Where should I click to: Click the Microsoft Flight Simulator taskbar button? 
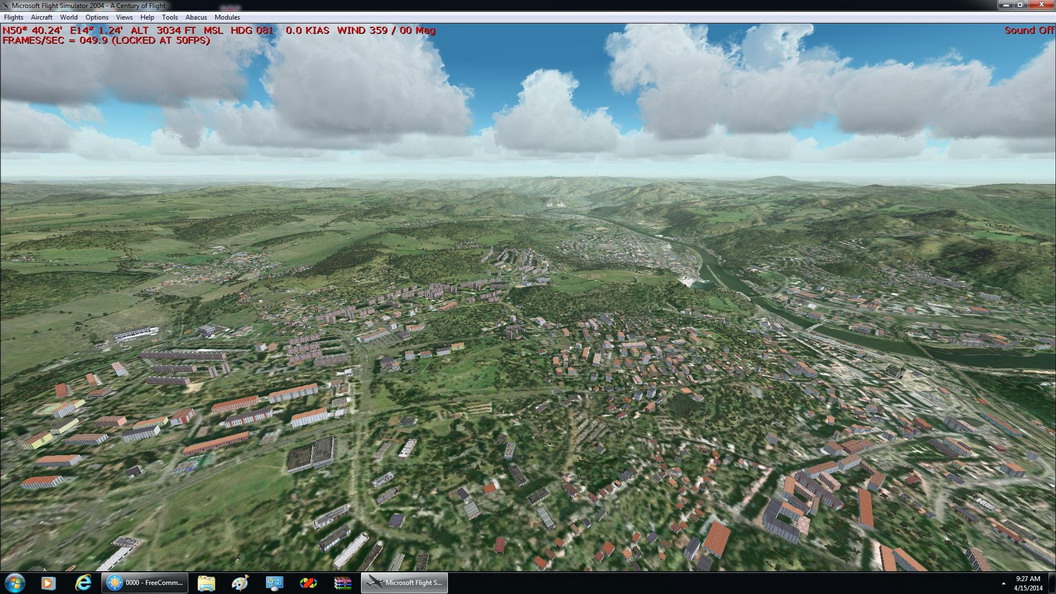tap(404, 583)
